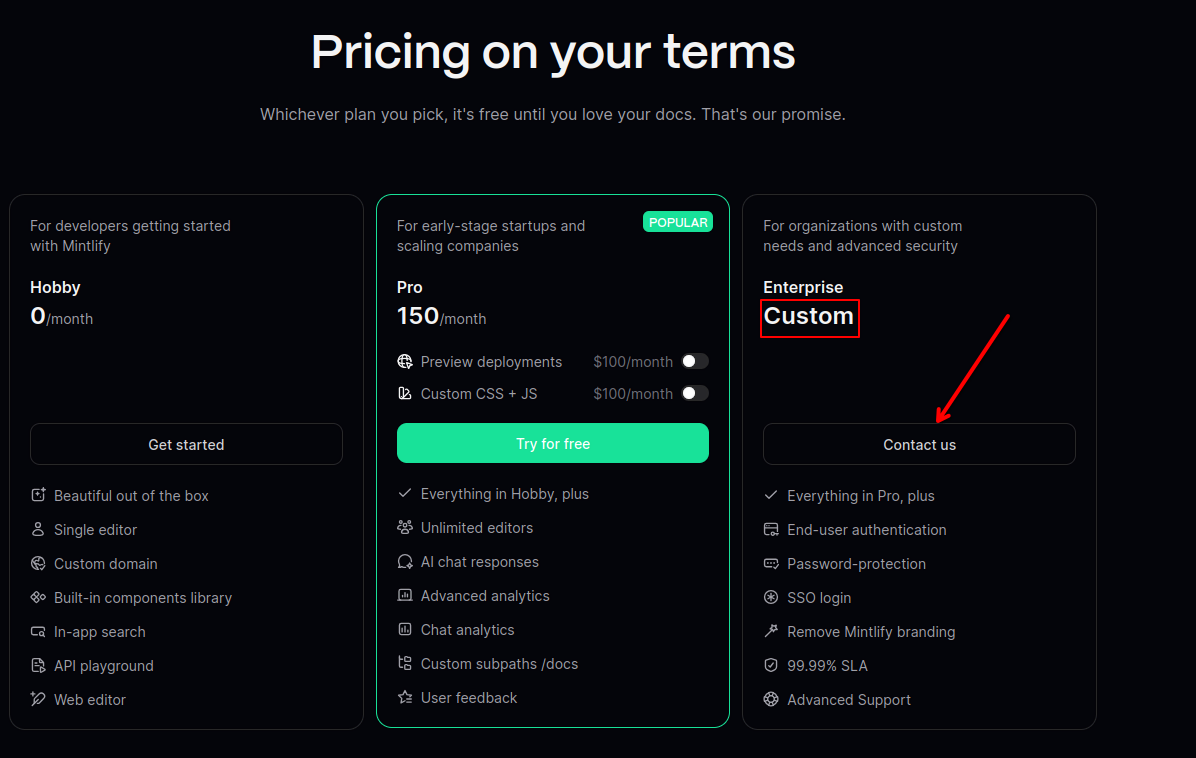Click the Custom CSS + JS icon

point(405,393)
